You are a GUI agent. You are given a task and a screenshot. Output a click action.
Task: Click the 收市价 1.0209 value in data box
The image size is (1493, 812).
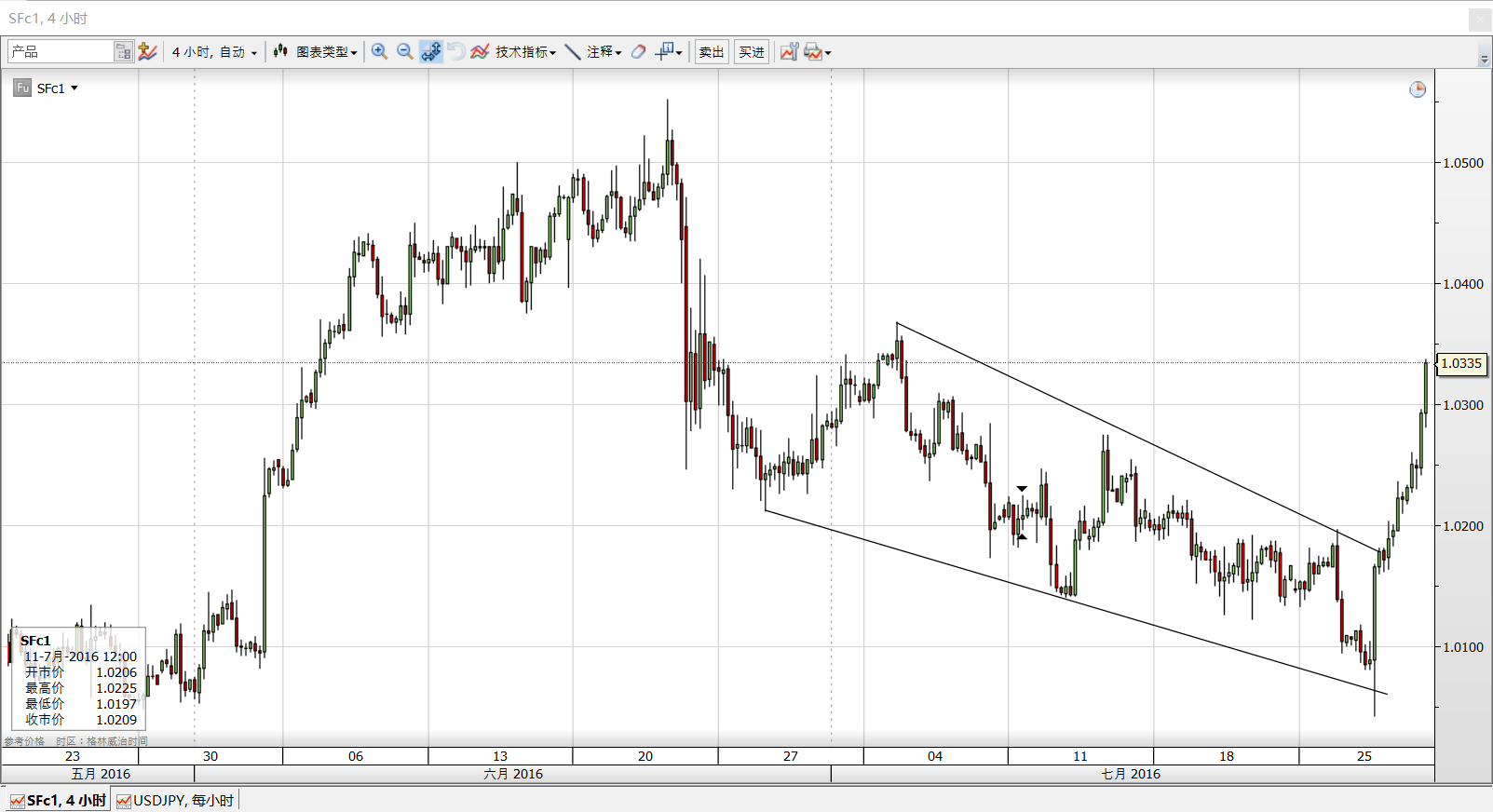pos(116,720)
